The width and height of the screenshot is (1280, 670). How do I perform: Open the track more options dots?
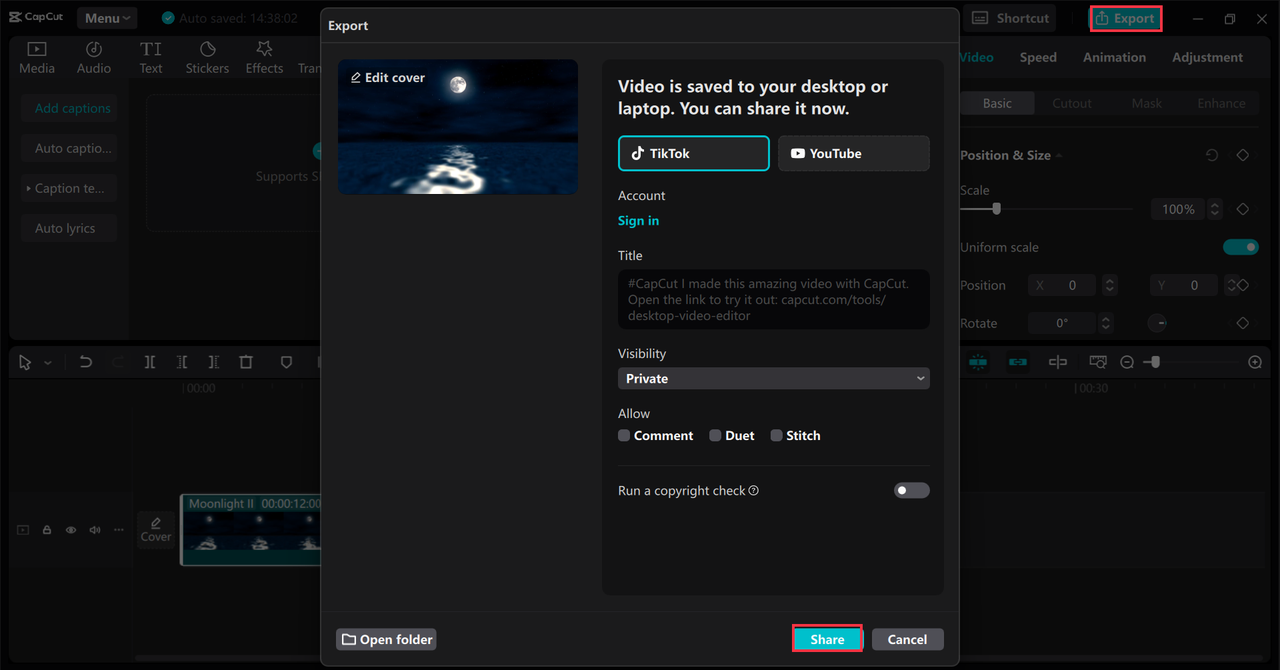[x=119, y=530]
